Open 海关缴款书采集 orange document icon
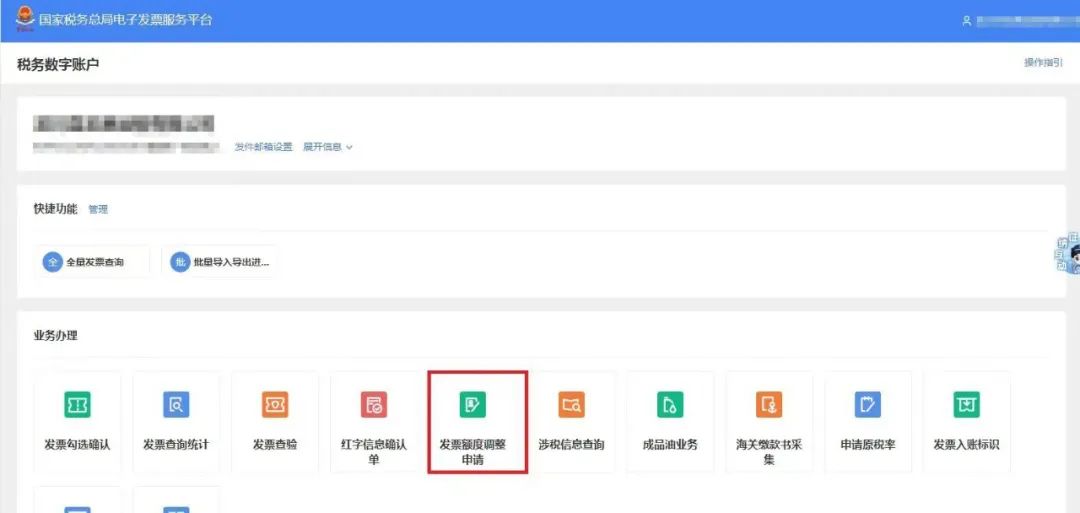The height and width of the screenshot is (513, 1080). pos(769,405)
